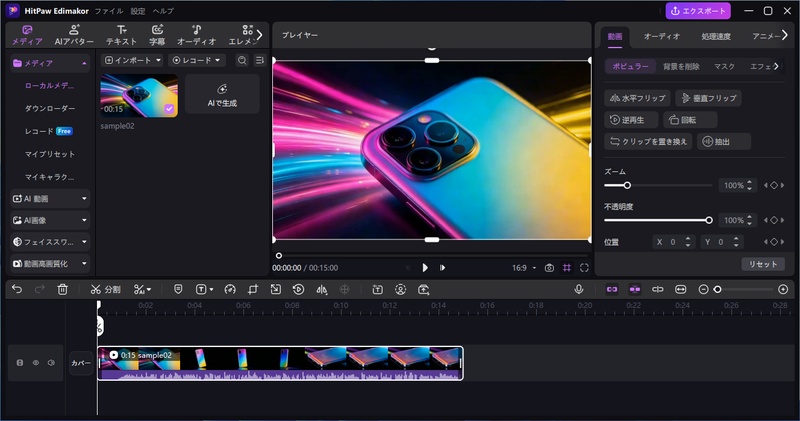Click the 水平フリップ button
This screenshot has width=800, height=421.
coord(637,98)
